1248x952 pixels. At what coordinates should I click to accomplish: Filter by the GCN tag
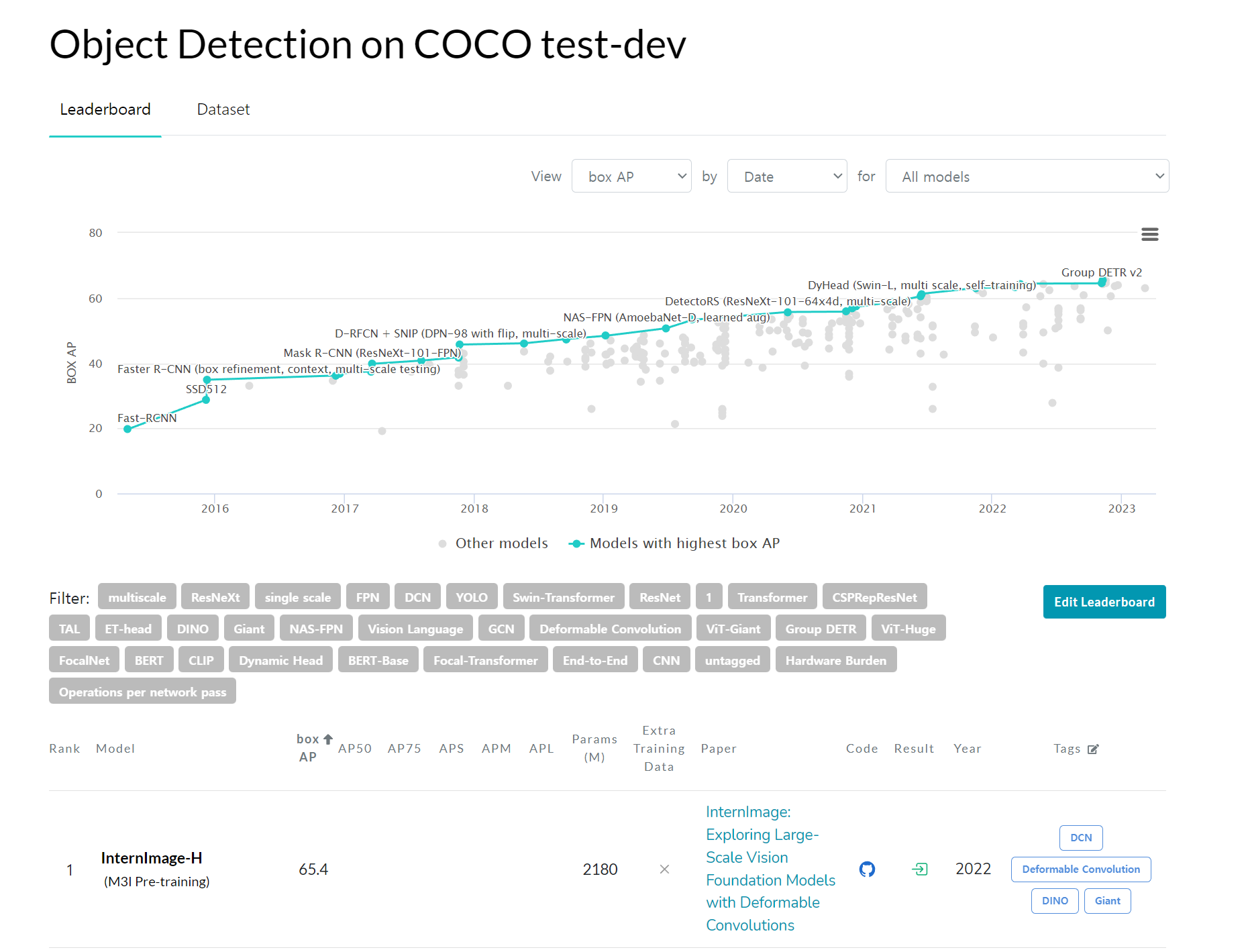point(501,629)
